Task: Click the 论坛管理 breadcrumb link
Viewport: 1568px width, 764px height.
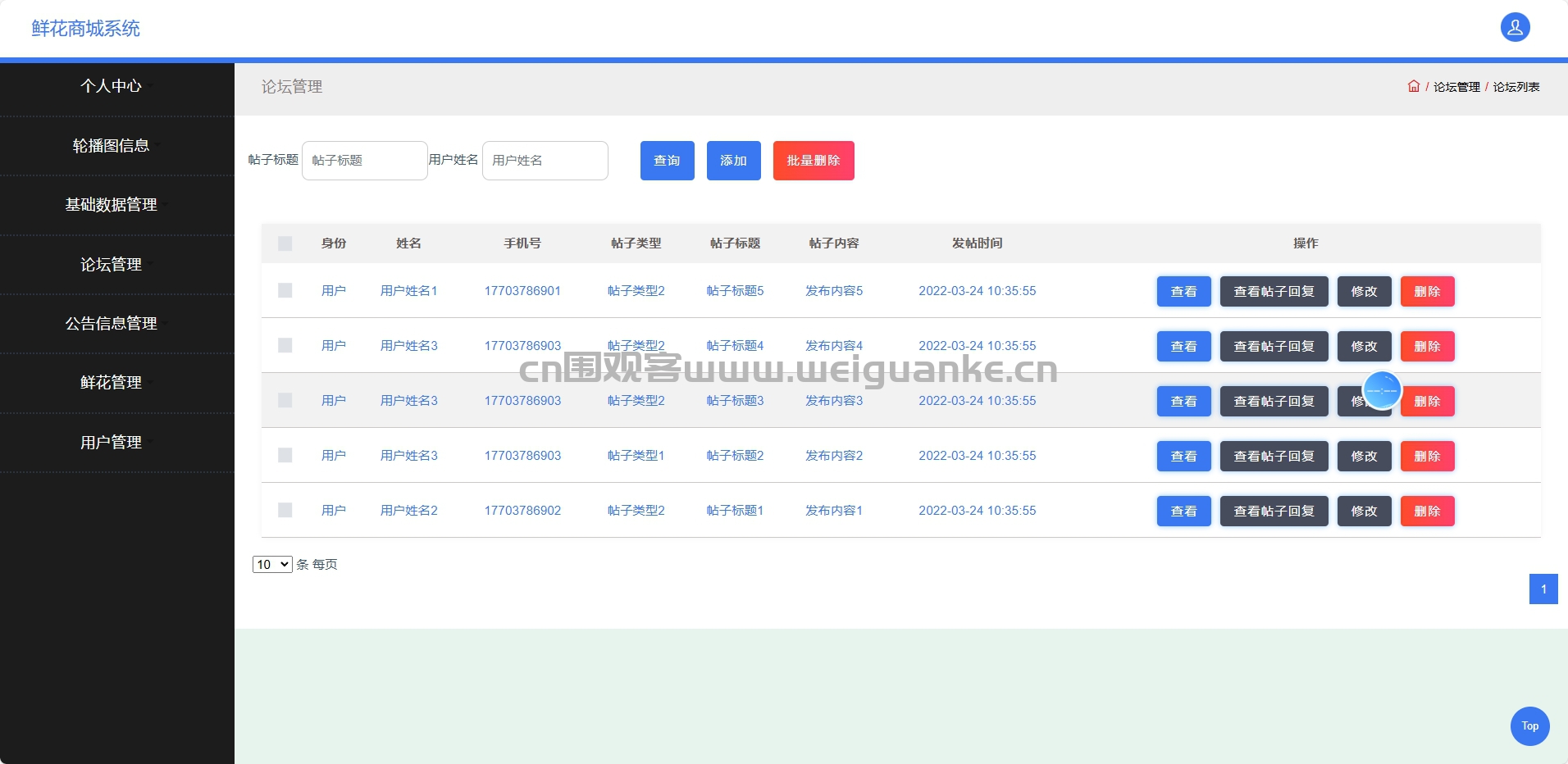Action: (1456, 87)
